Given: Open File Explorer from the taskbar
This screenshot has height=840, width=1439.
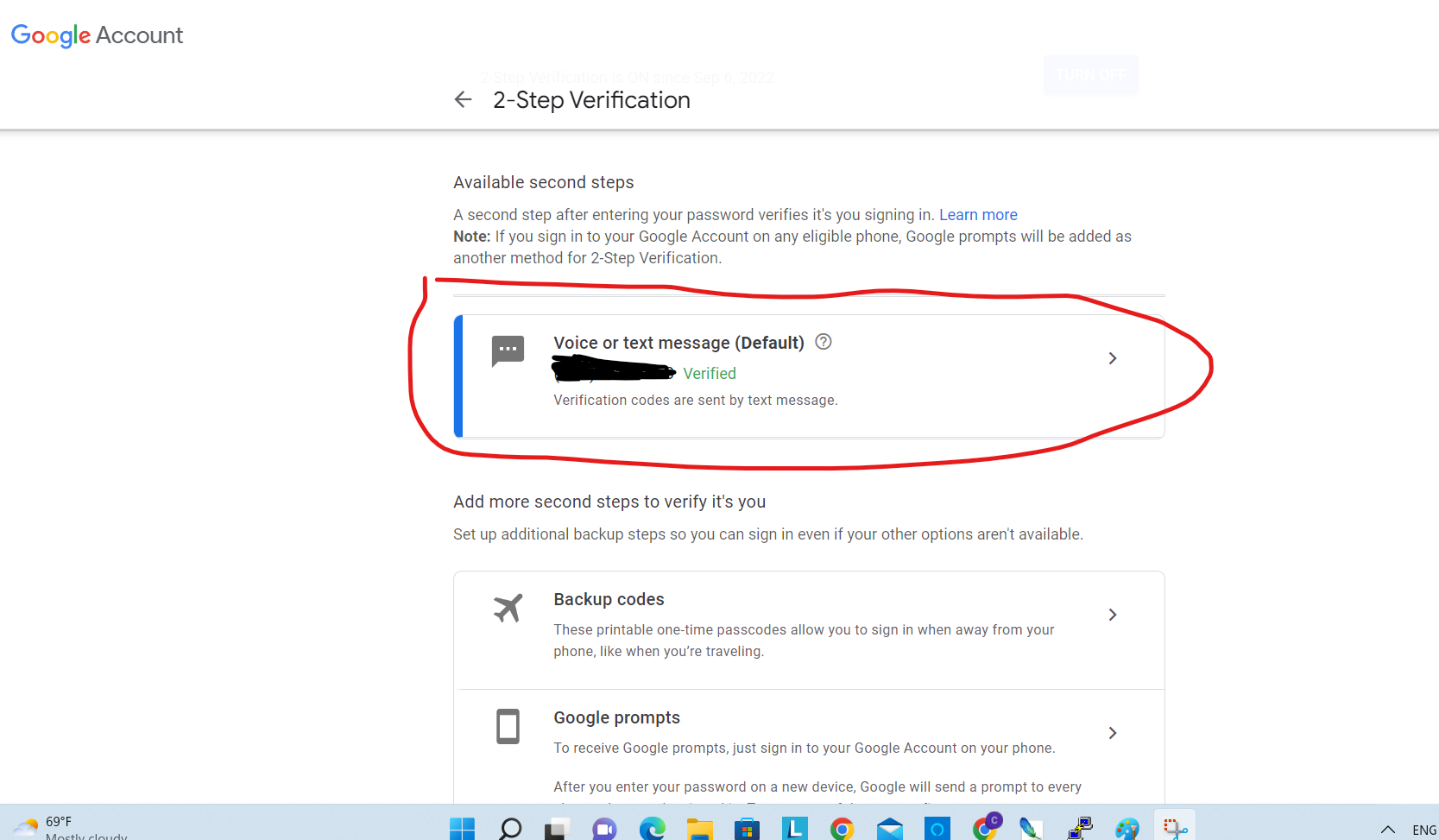Looking at the screenshot, I should [699, 829].
